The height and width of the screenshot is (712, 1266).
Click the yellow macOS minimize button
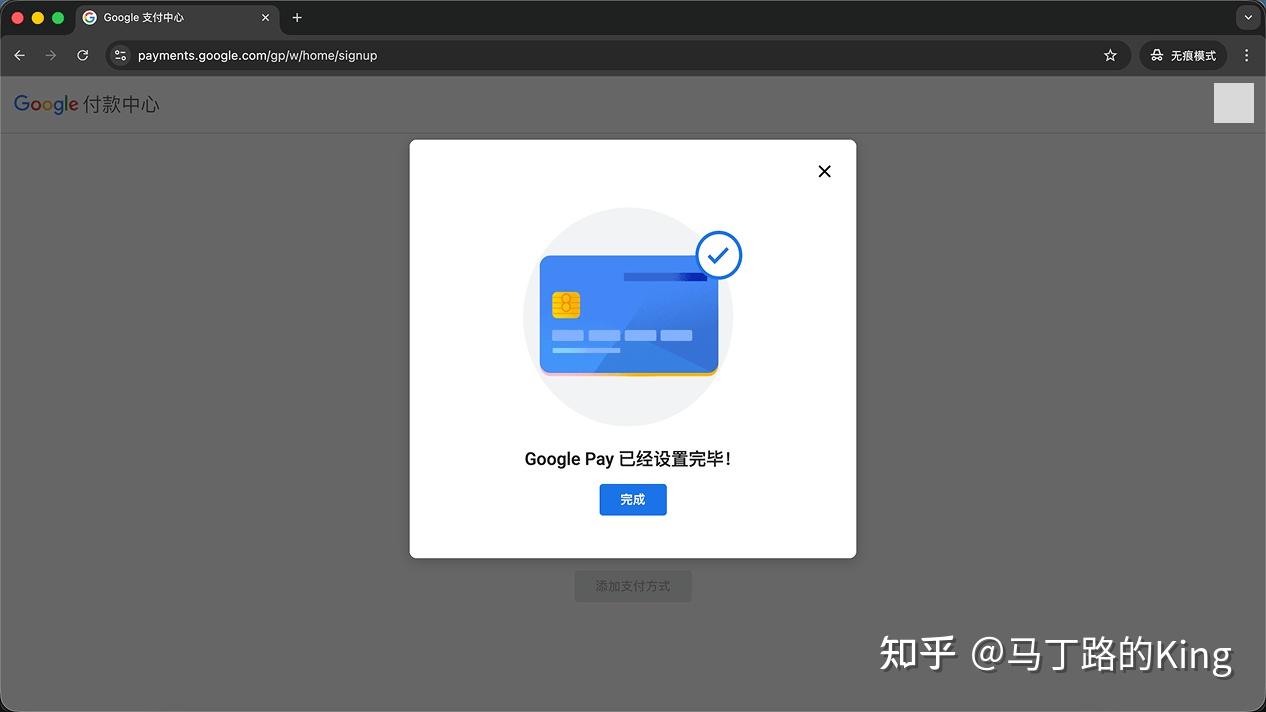point(38,18)
